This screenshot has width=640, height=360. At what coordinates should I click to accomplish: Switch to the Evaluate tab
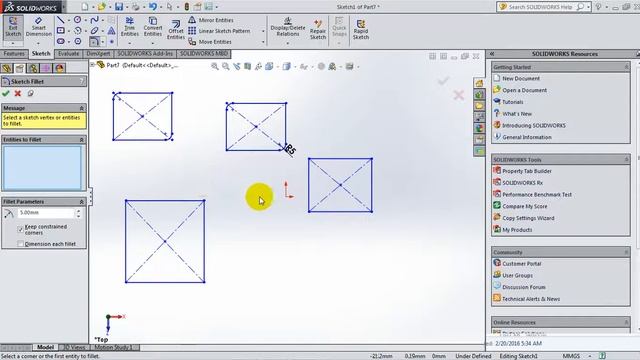pos(68,53)
